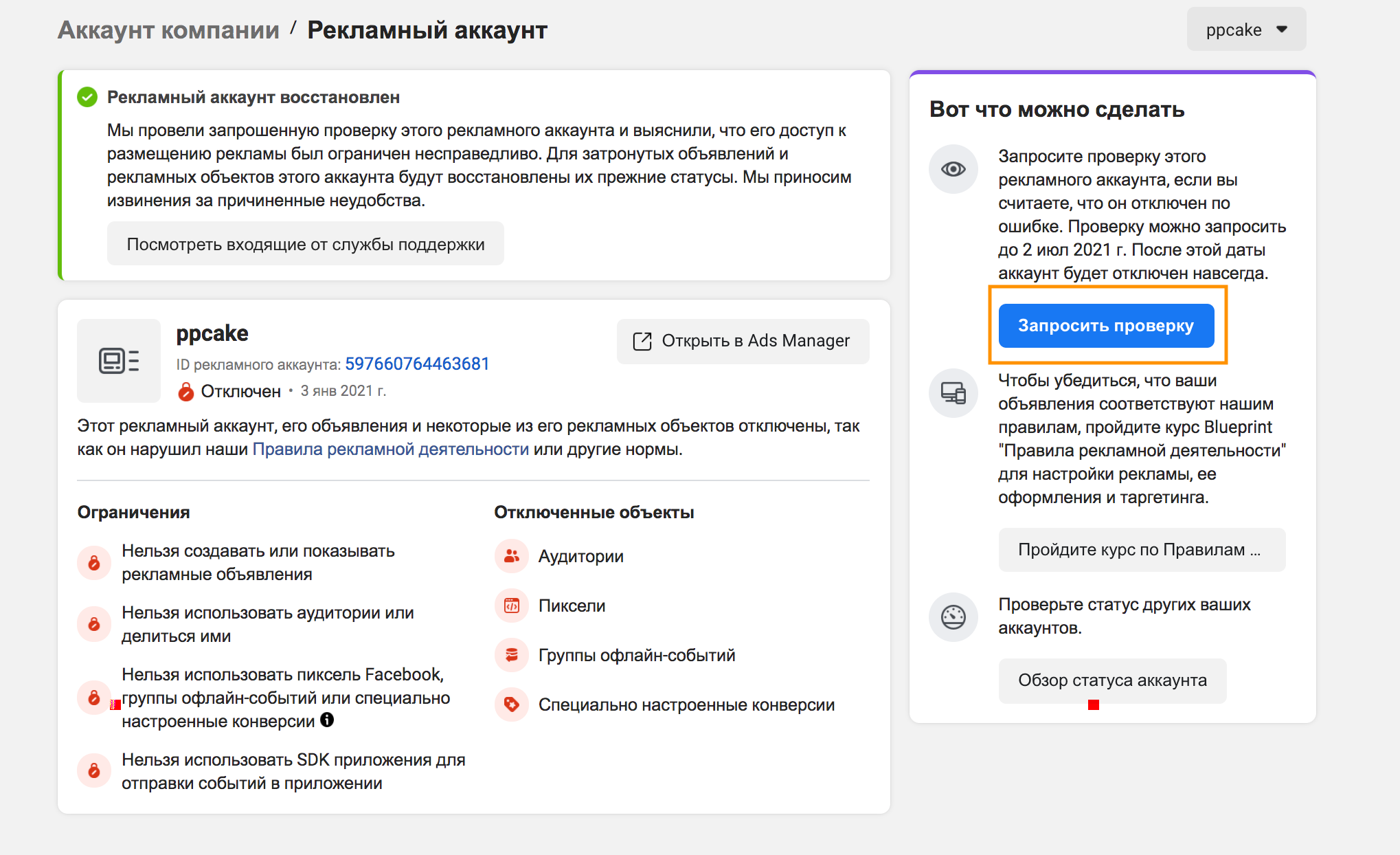
Task: Click the Отключенные объекты heading
Action: 594,512
